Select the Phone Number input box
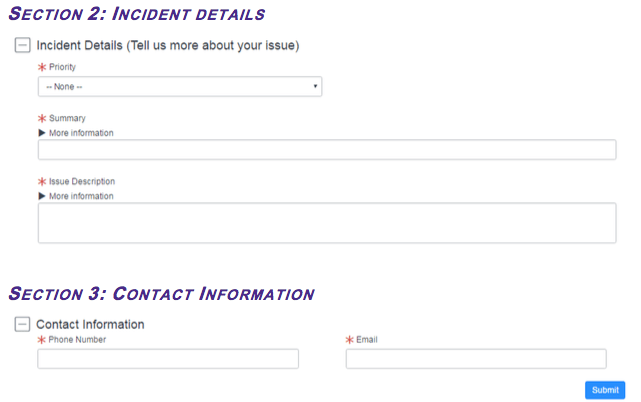The width and height of the screenshot is (641, 402). click(168, 359)
